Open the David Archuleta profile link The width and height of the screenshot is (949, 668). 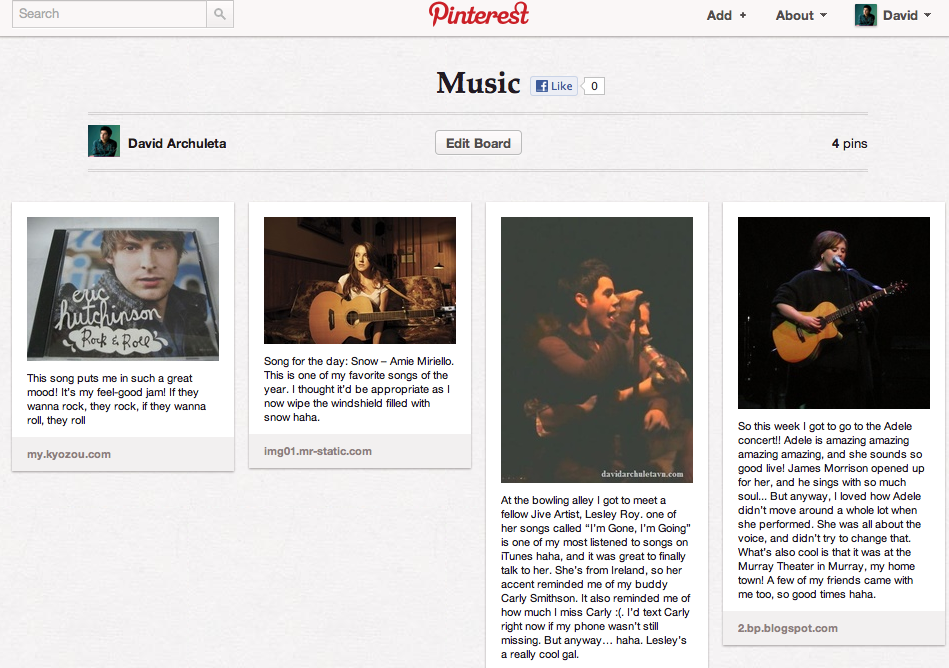tap(177, 143)
